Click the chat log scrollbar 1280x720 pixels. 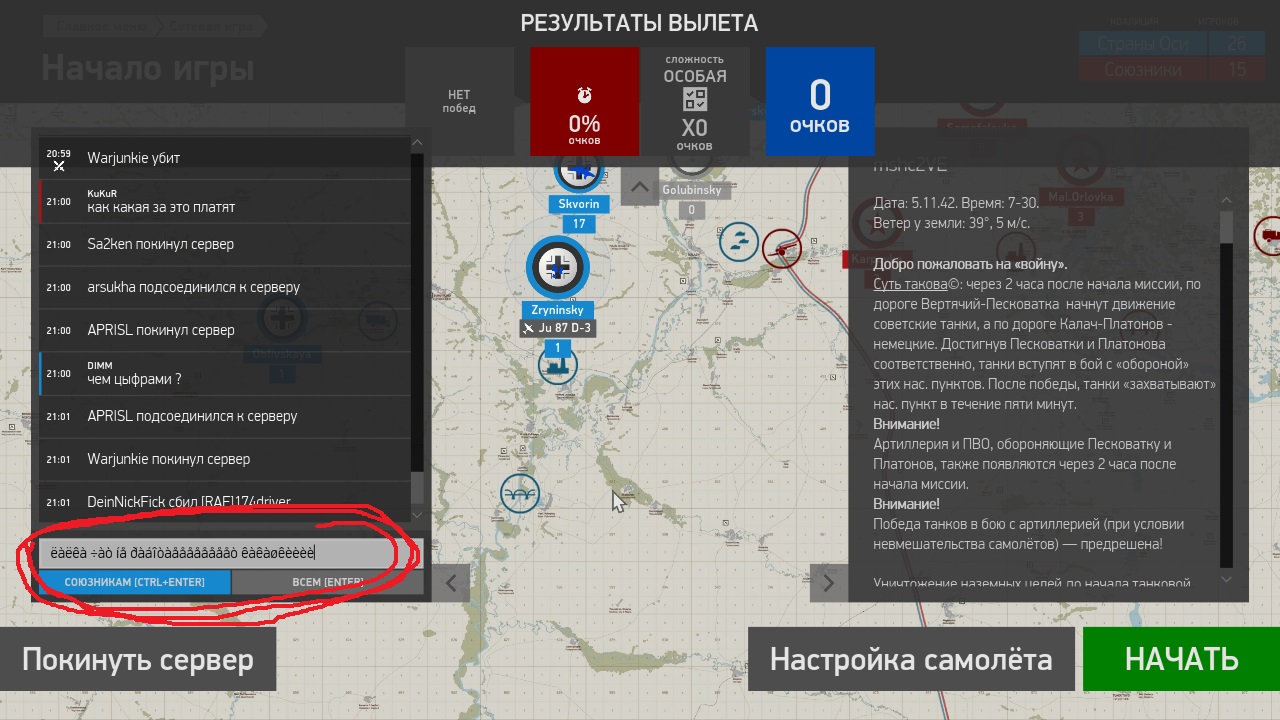click(417, 330)
